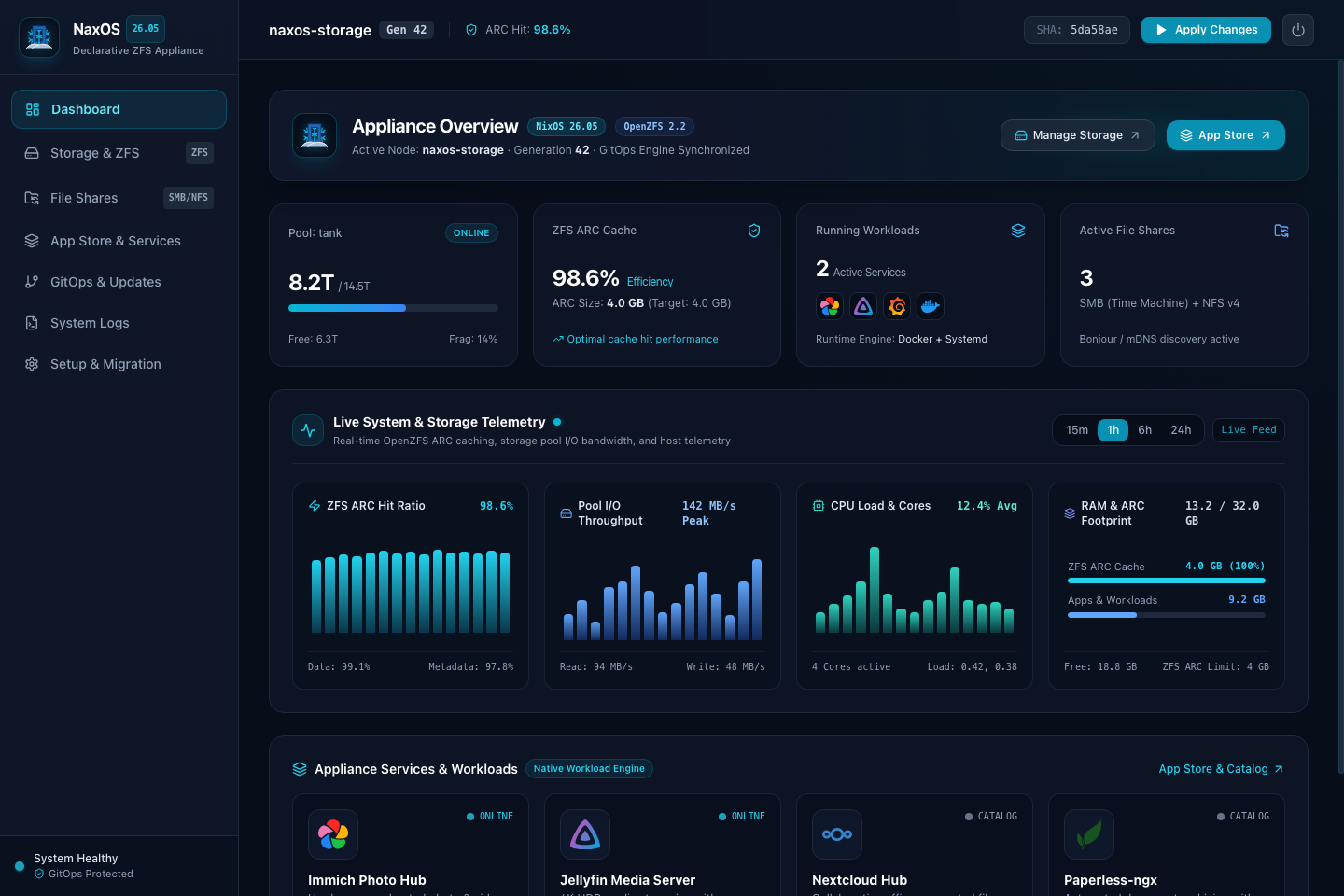Click the CPU Load bar chart
Viewport: 1344px width, 896px height.
(x=915, y=590)
